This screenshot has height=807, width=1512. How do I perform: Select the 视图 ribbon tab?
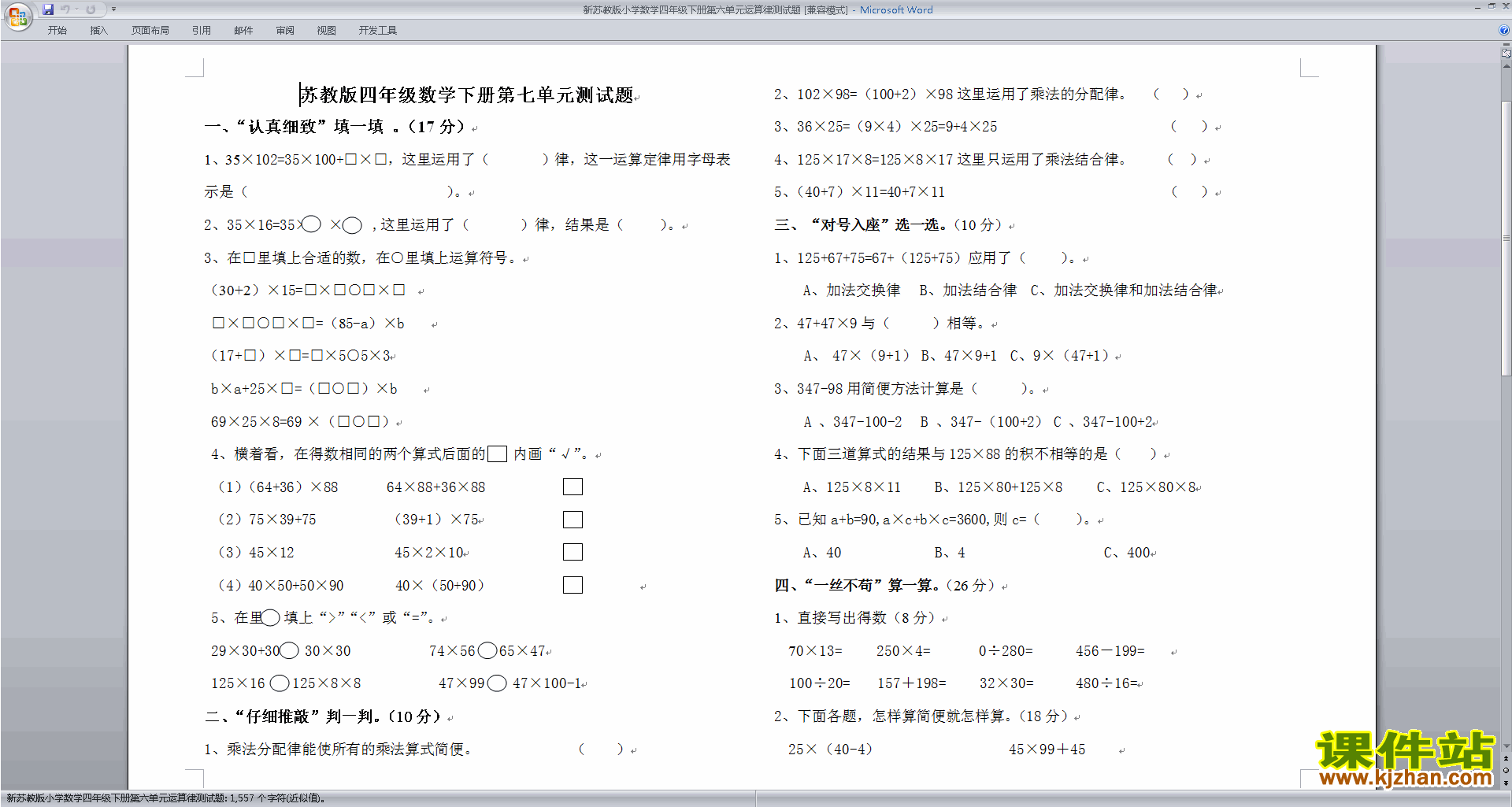pos(327,31)
